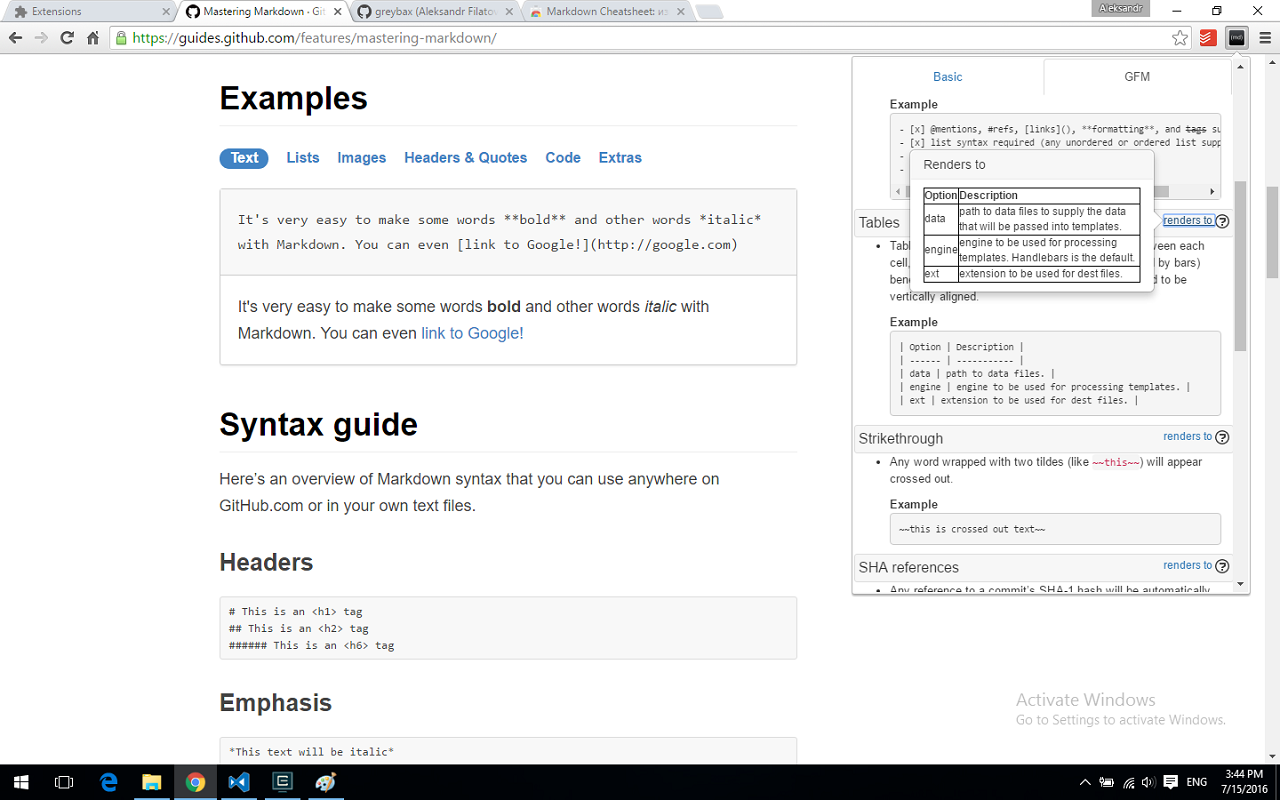This screenshot has width=1280, height=800.
Task: Switch to the Extensions browser tab
Action: (90, 12)
